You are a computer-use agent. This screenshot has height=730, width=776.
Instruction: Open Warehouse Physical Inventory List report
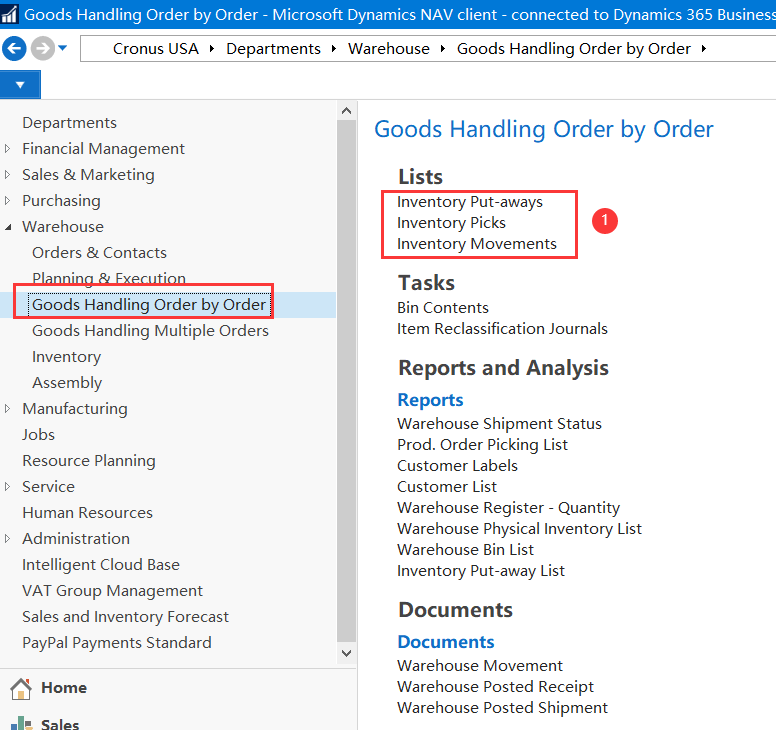click(519, 529)
